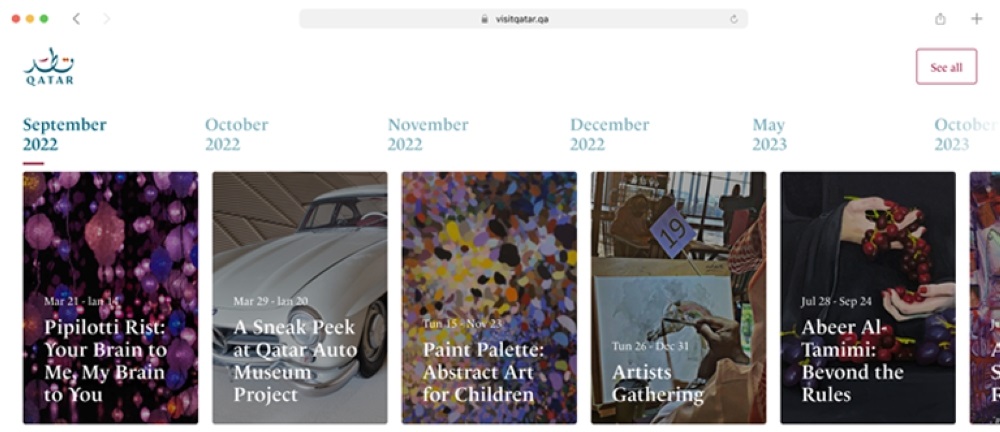Image resolution: width=1000 pixels, height=432 pixels.
Task: Open the Safari share icon
Action: click(x=940, y=19)
